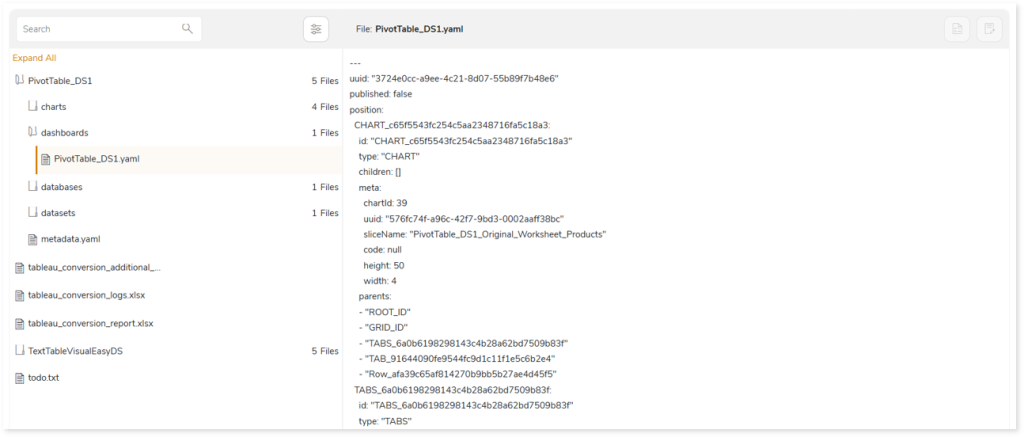Click the tableau_conversion_report.xlsx file icon
This screenshot has width=1024, height=437.
(20, 323)
